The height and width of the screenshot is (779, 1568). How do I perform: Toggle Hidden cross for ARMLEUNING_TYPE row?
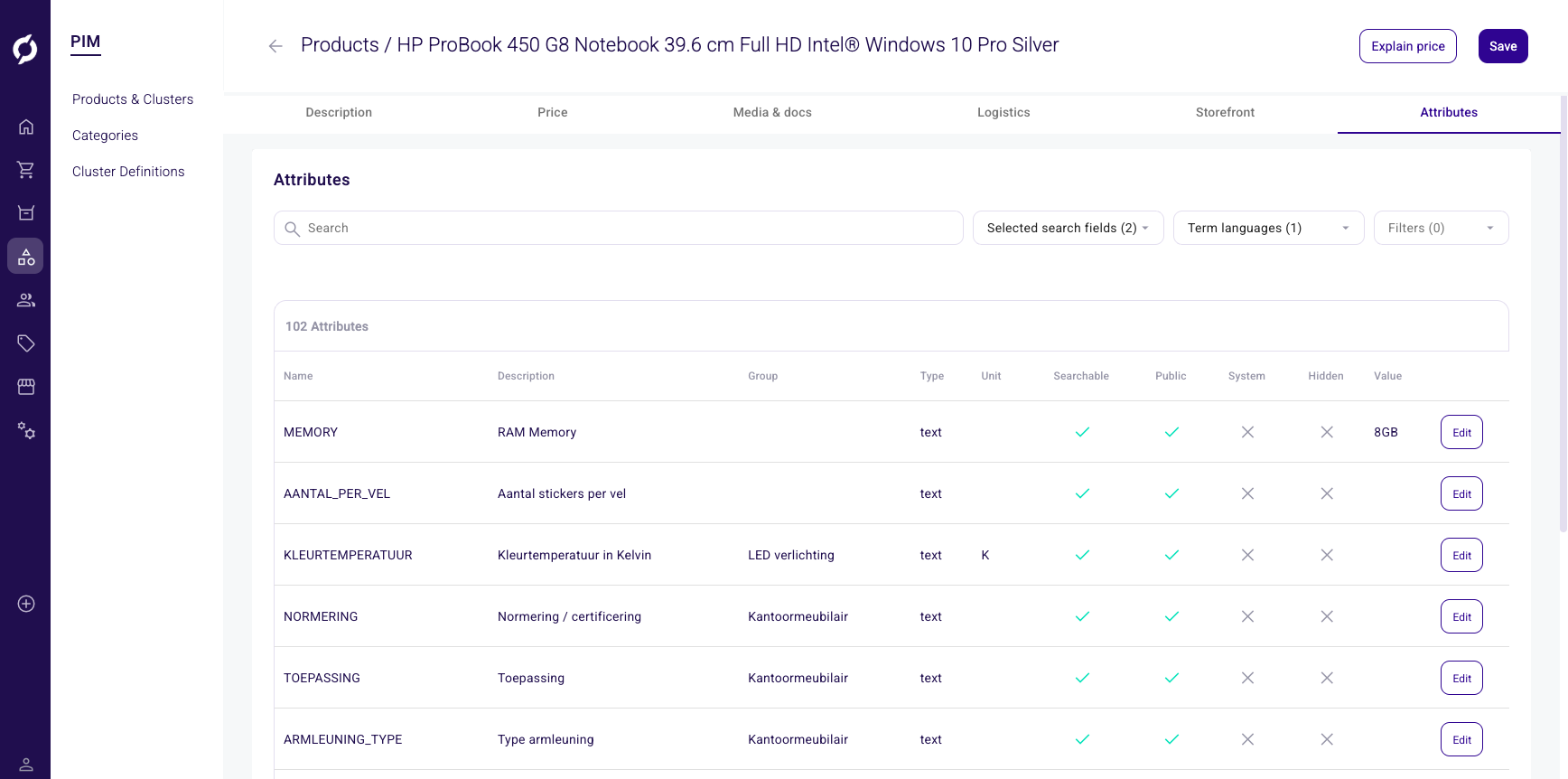pos(1327,739)
